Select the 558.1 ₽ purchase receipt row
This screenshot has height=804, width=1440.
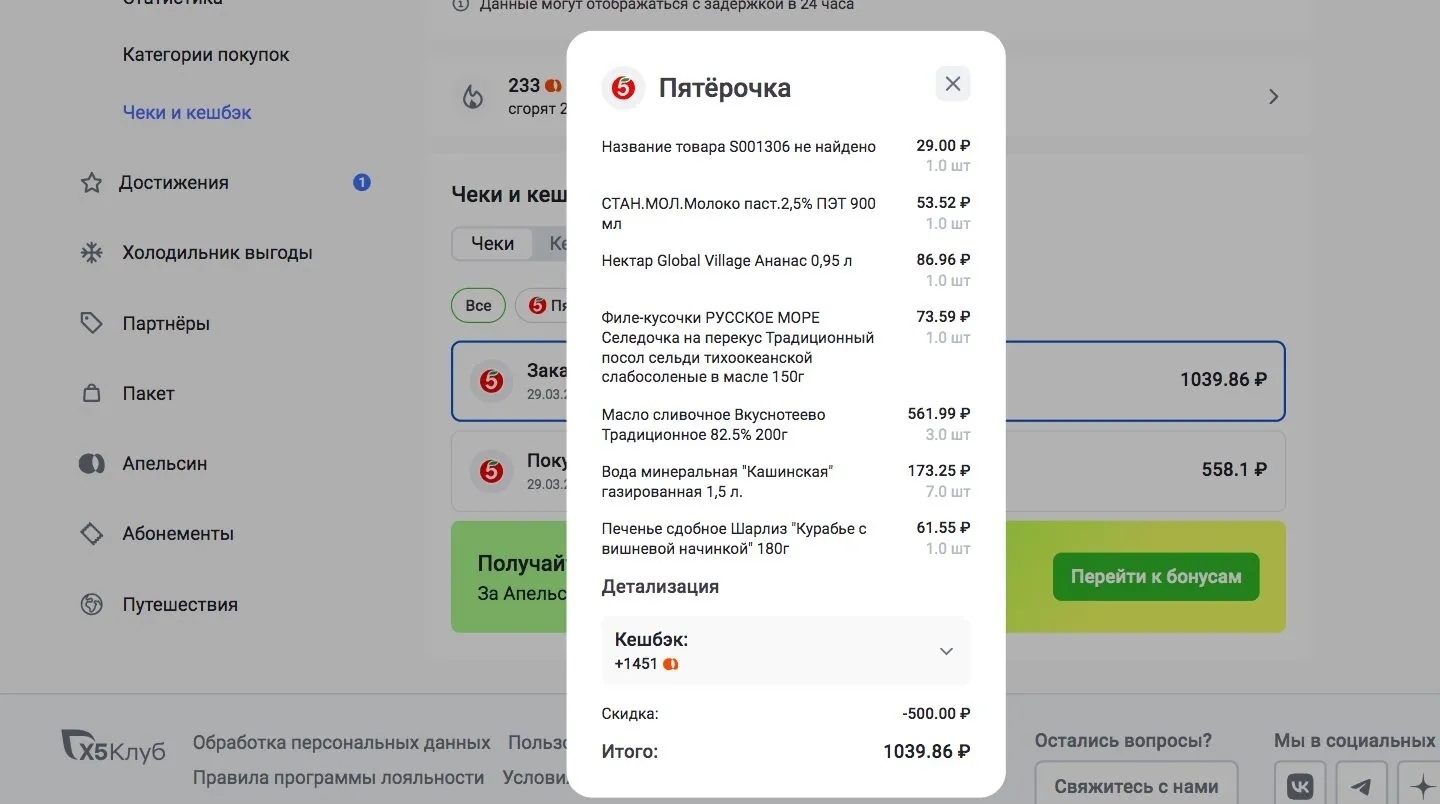[868, 471]
